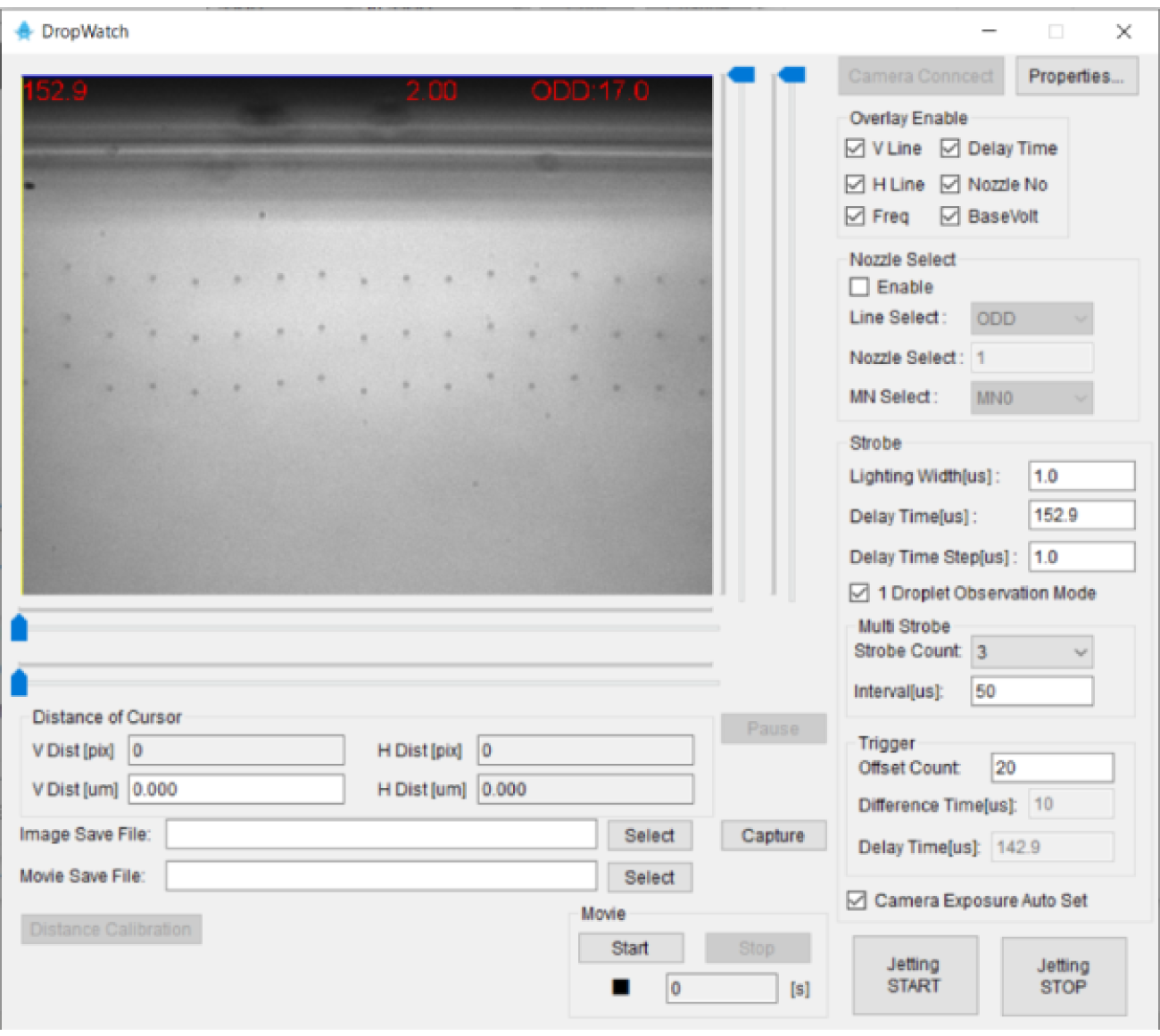1160x1036 pixels.
Task: Click the black stop-square icon in Movie section
Action: click(620, 988)
